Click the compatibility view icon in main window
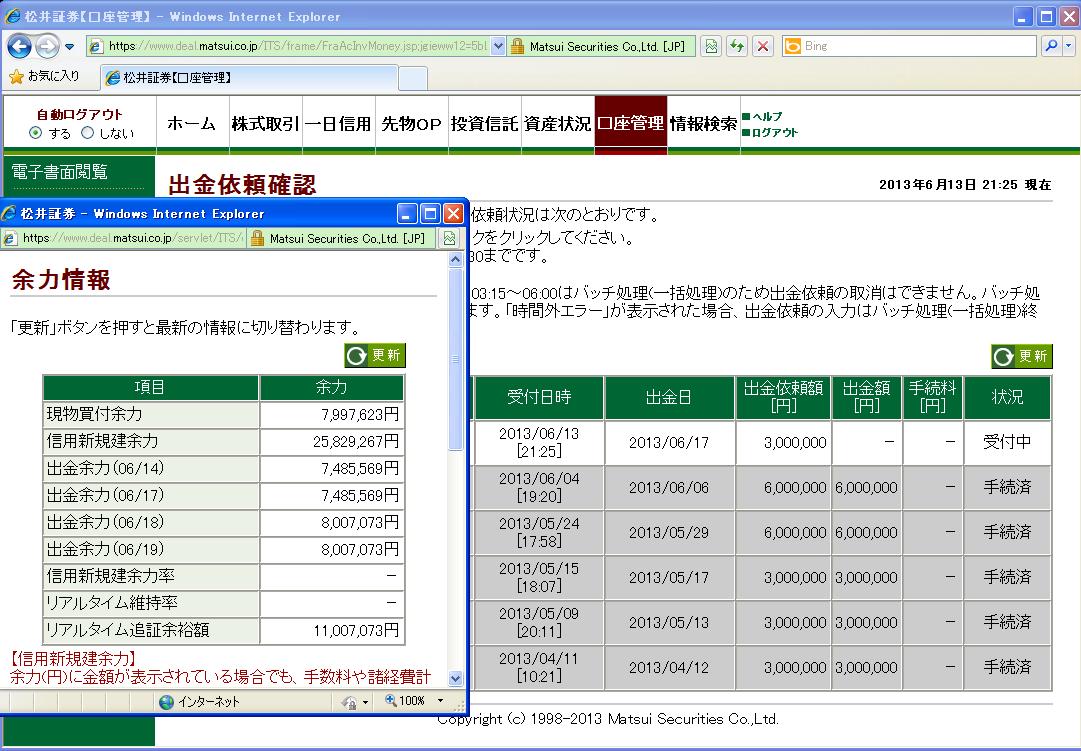 [x=710, y=46]
